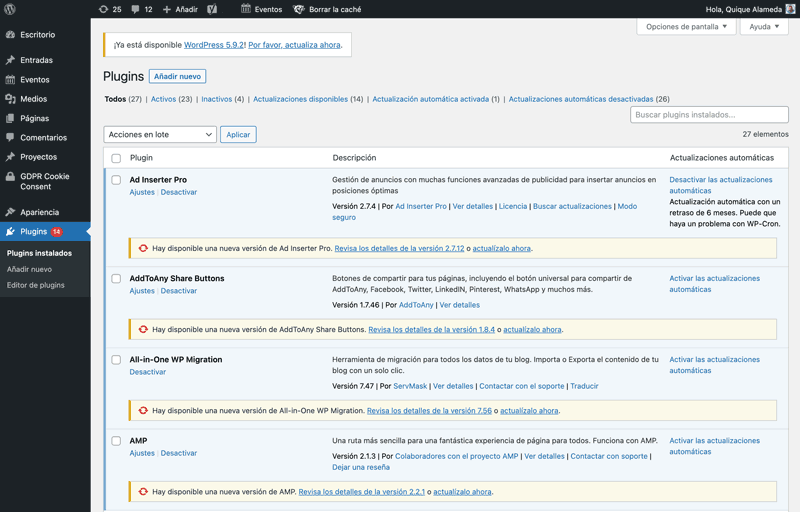Tick the AMP plugin checkbox
Screen dimensions: 800x512
coord(116,441)
